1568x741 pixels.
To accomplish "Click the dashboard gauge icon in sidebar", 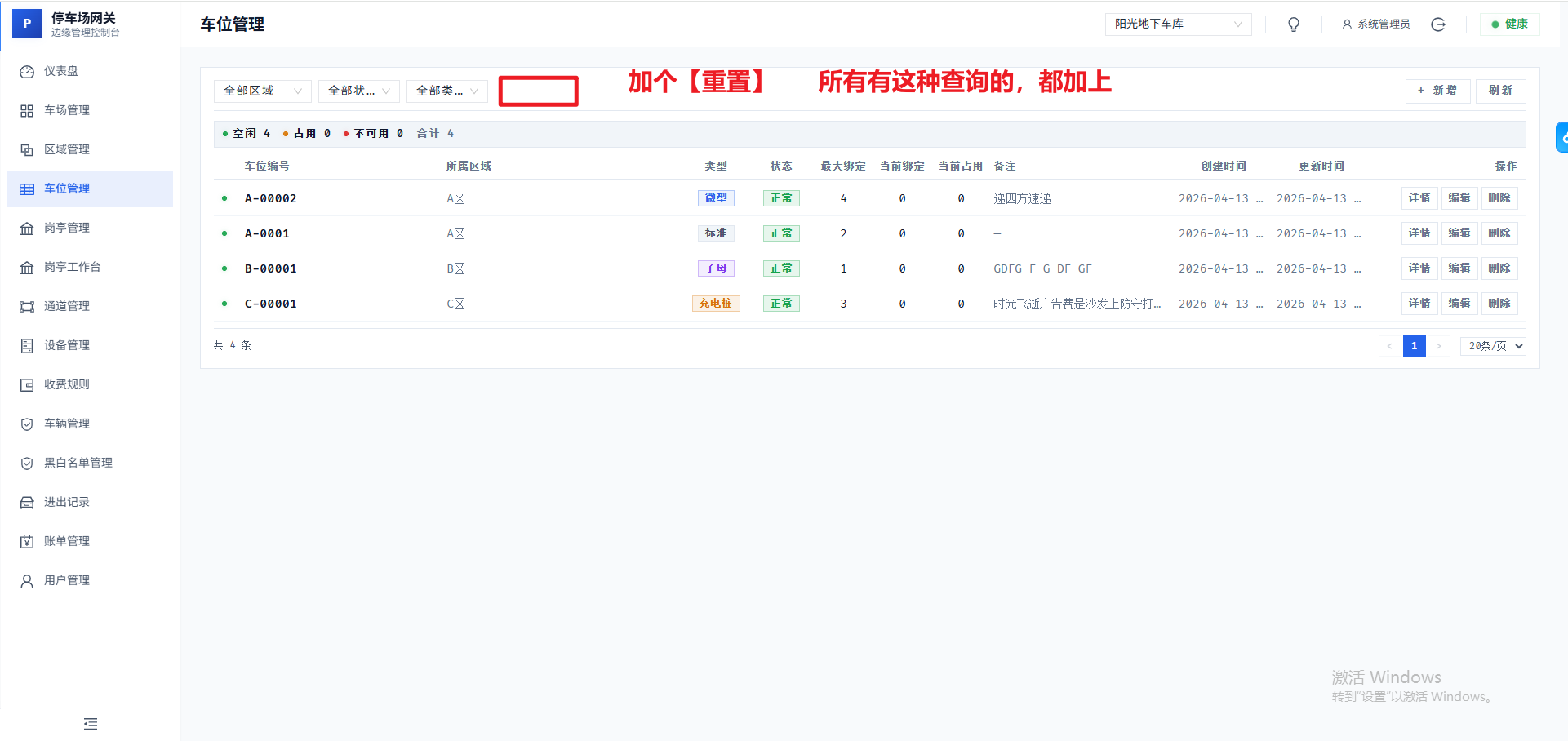I will point(27,72).
